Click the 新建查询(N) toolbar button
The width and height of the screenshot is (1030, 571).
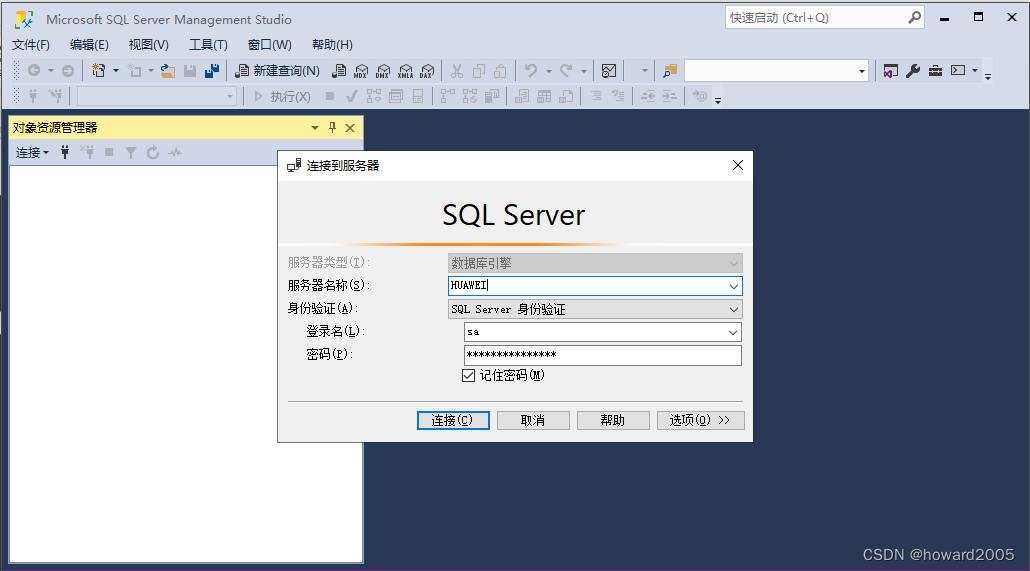[278, 70]
